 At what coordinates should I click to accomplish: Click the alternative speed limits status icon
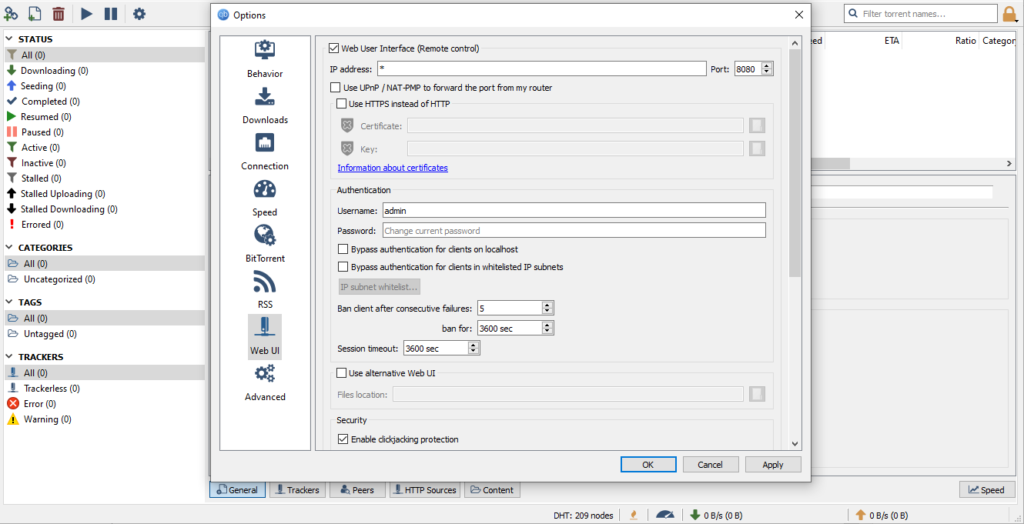pyautogui.click(x=665, y=515)
